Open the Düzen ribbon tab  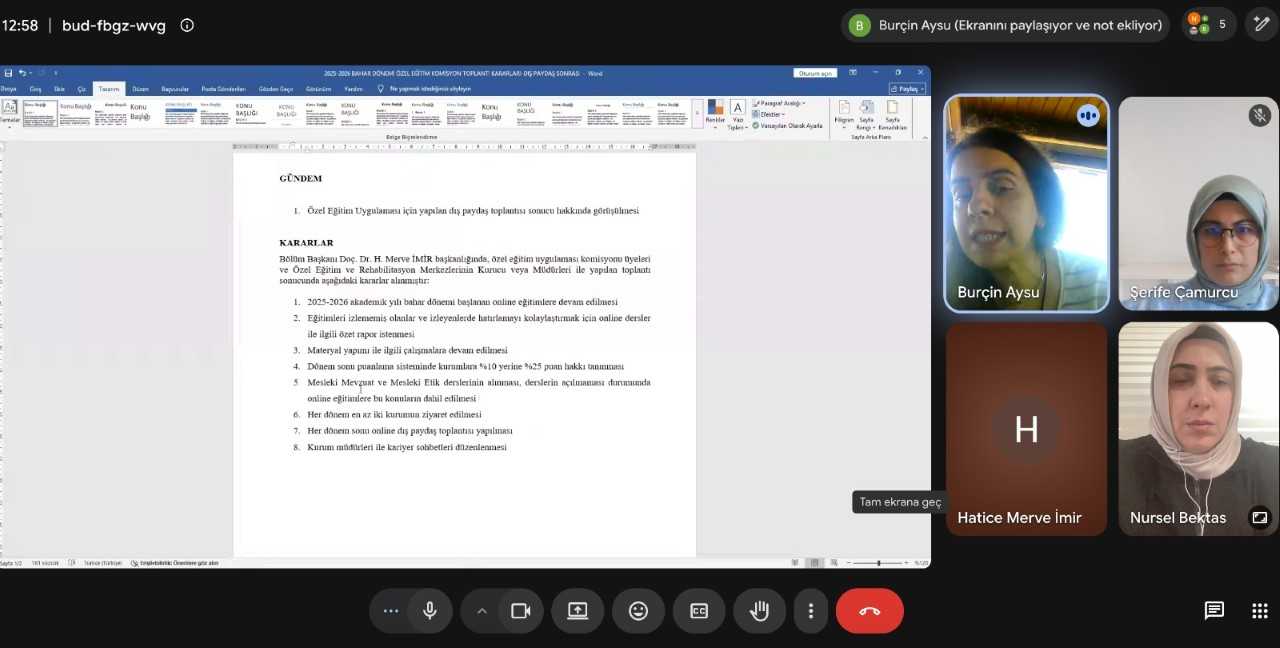(x=140, y=89)
